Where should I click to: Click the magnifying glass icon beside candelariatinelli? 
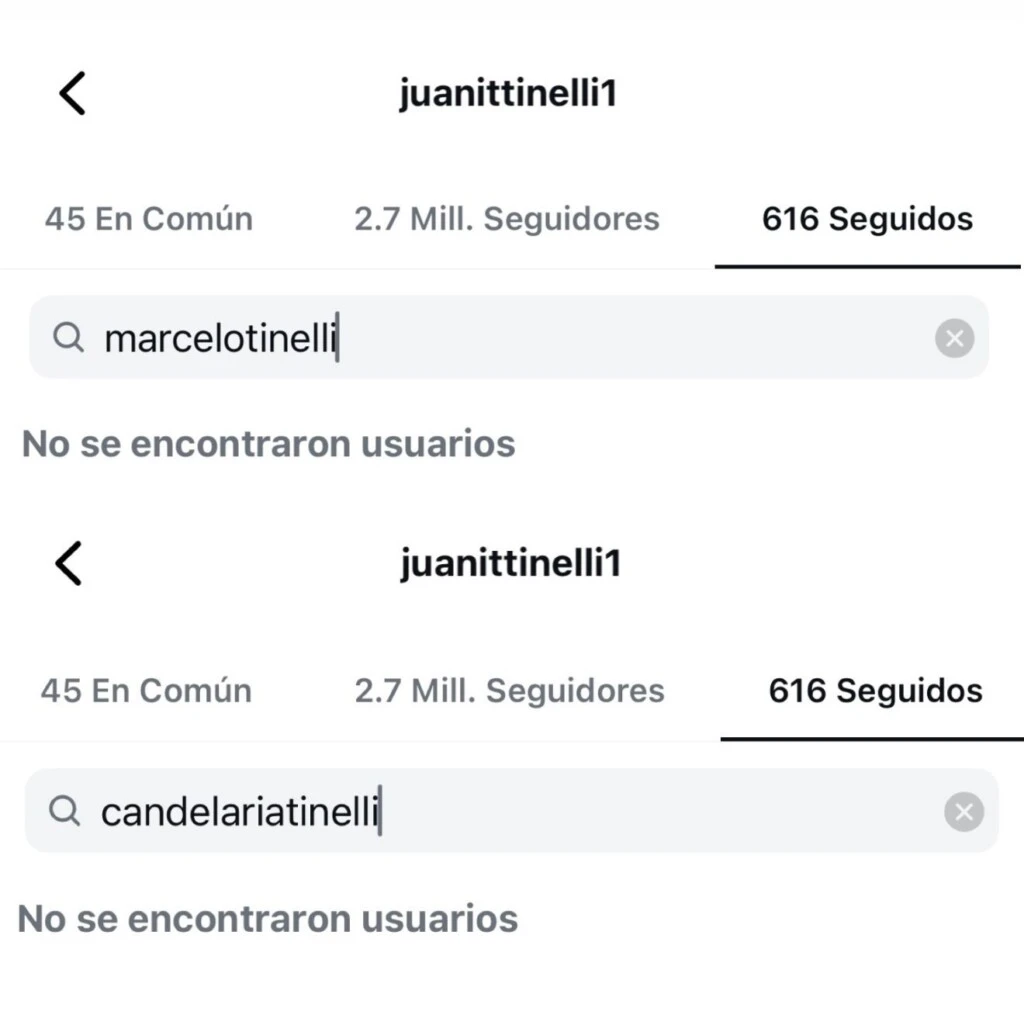point(65,812)
